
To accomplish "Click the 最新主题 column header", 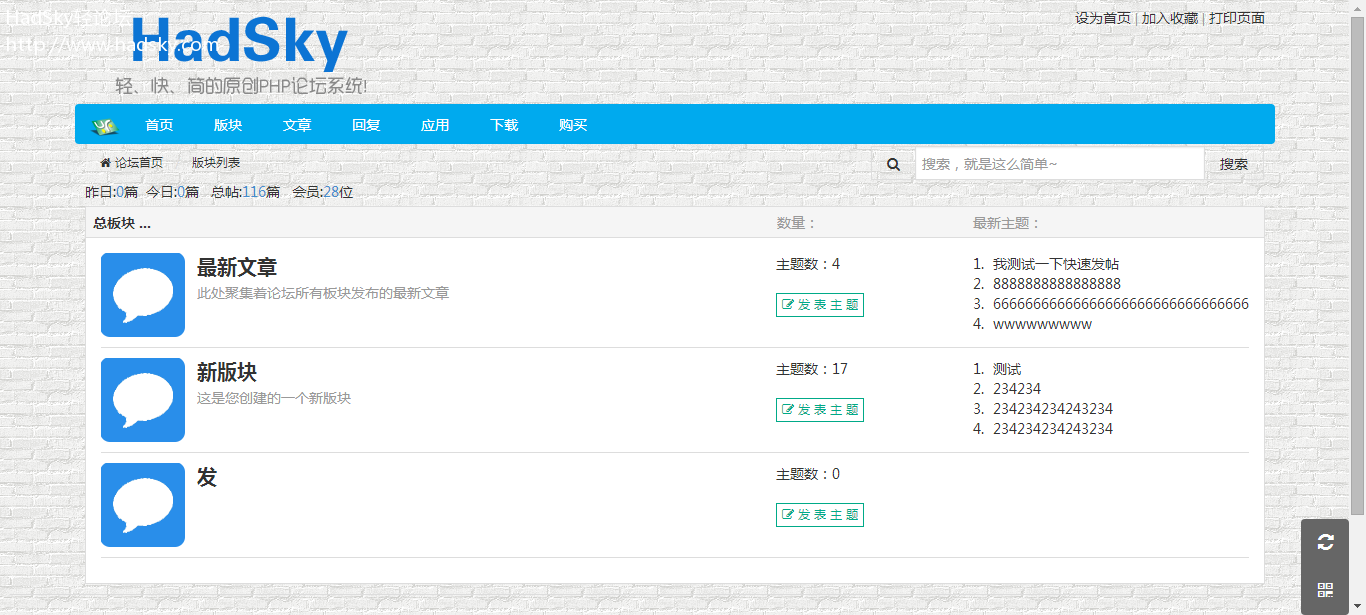I will [1007, 223].
